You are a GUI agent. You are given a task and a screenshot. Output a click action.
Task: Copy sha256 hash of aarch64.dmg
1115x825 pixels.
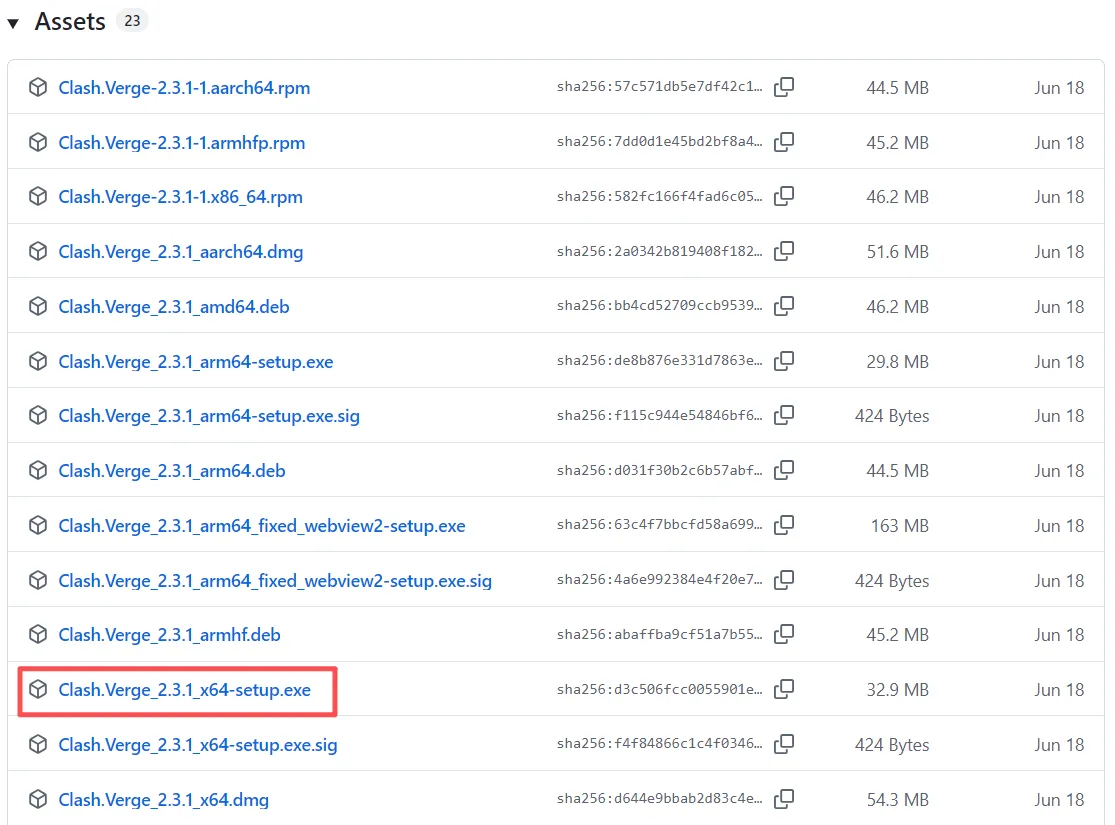click(x=785, y=251)
